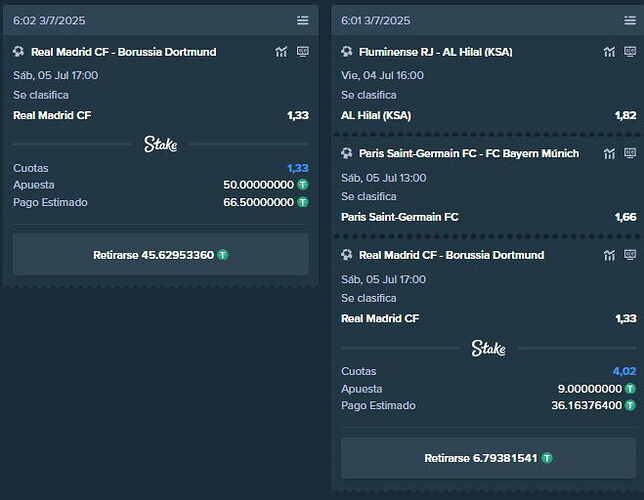Click the 36.16376400 Pago Estimado amount
The image size is (644, 500).
coord(586,406)
